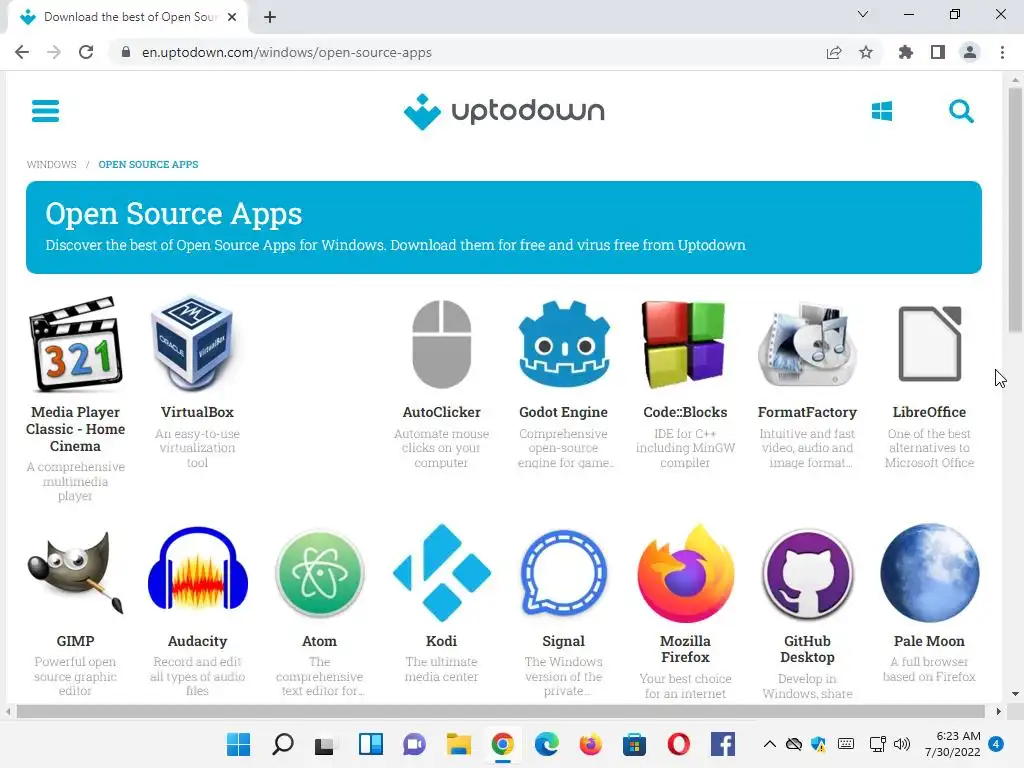Open the Uptodown hamburger menu
Screen dimensions: 1024x768
(45, 111)
